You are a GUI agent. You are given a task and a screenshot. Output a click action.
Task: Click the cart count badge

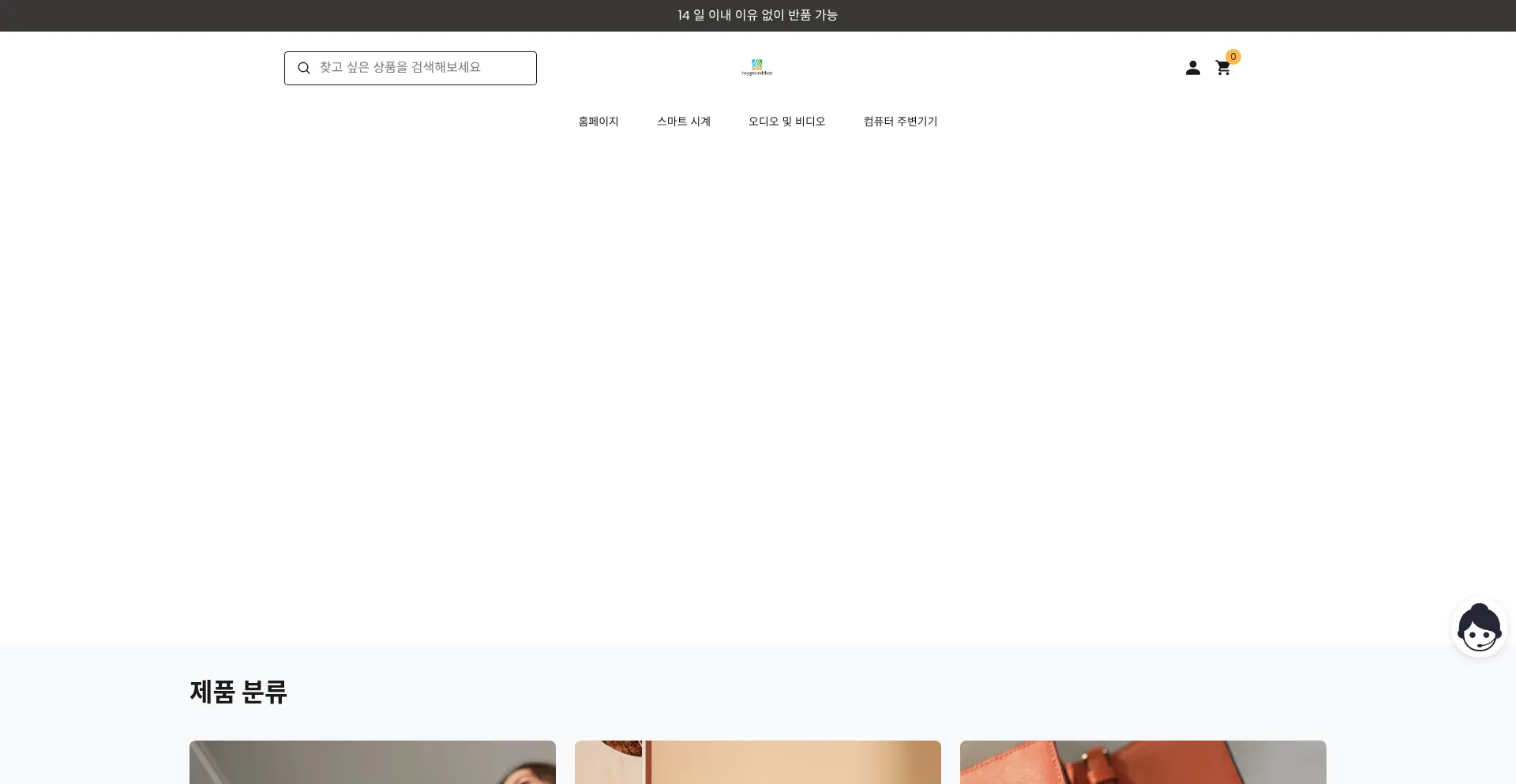[1233, 57]
